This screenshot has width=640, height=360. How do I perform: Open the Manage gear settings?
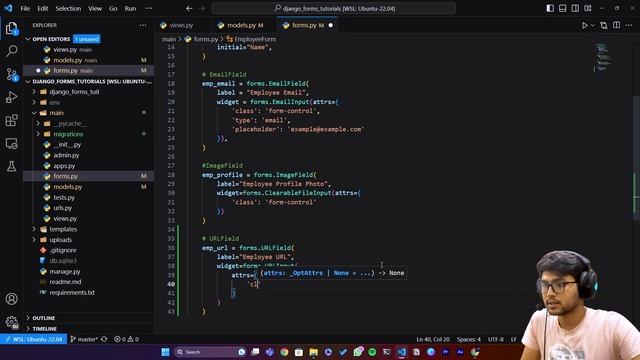11,322
